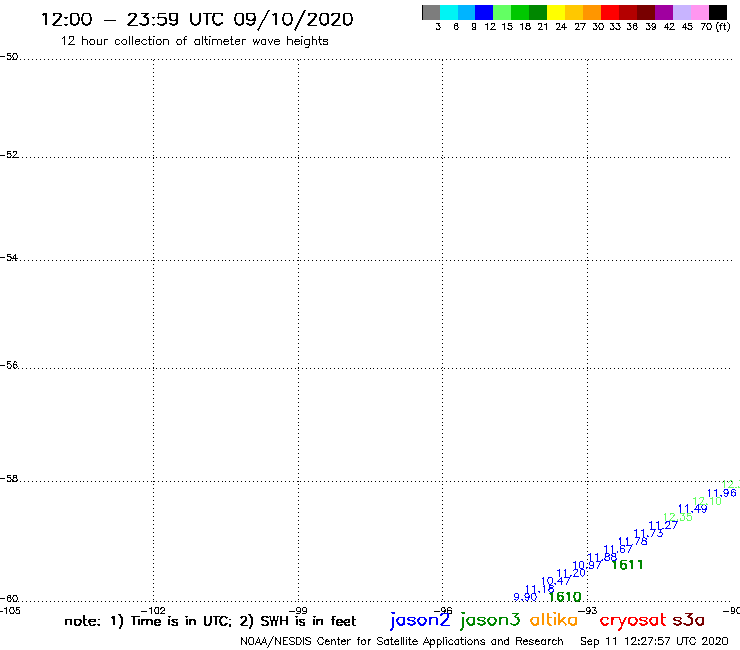The image size is (740, 650).
Task: Select the '12 hour collection of altimeter wave heights' subtitle
Action: (x=194, y=41)
